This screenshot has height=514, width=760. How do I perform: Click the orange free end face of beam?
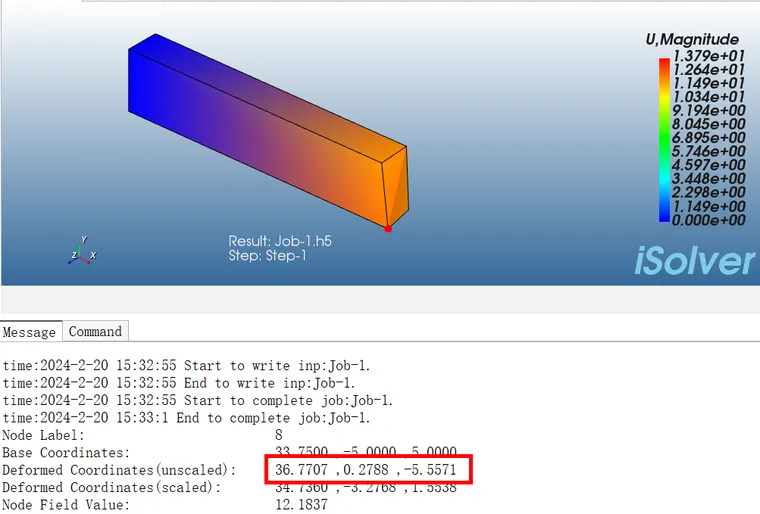395,187
